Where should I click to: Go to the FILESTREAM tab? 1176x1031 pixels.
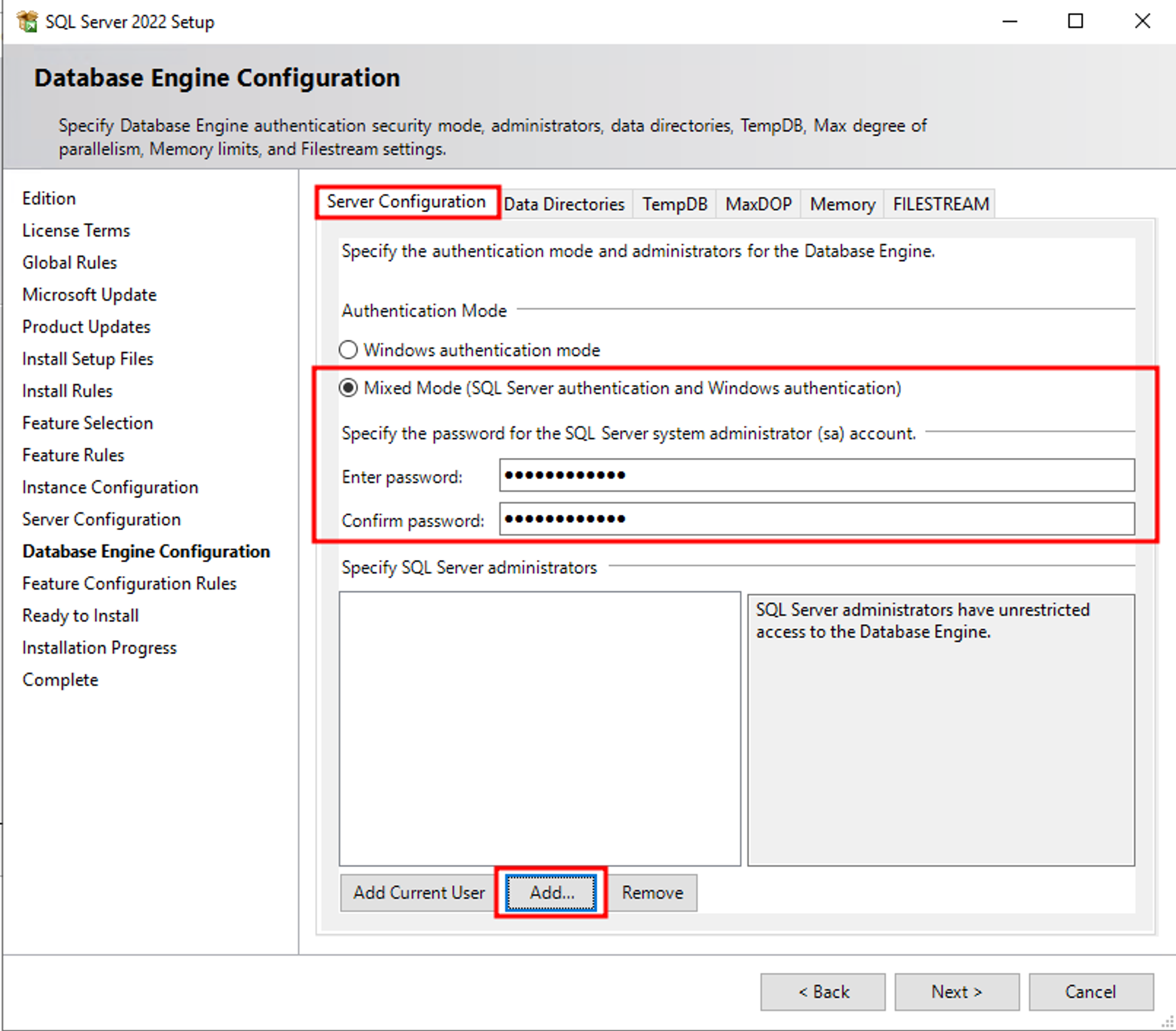(x=940, y=204)
